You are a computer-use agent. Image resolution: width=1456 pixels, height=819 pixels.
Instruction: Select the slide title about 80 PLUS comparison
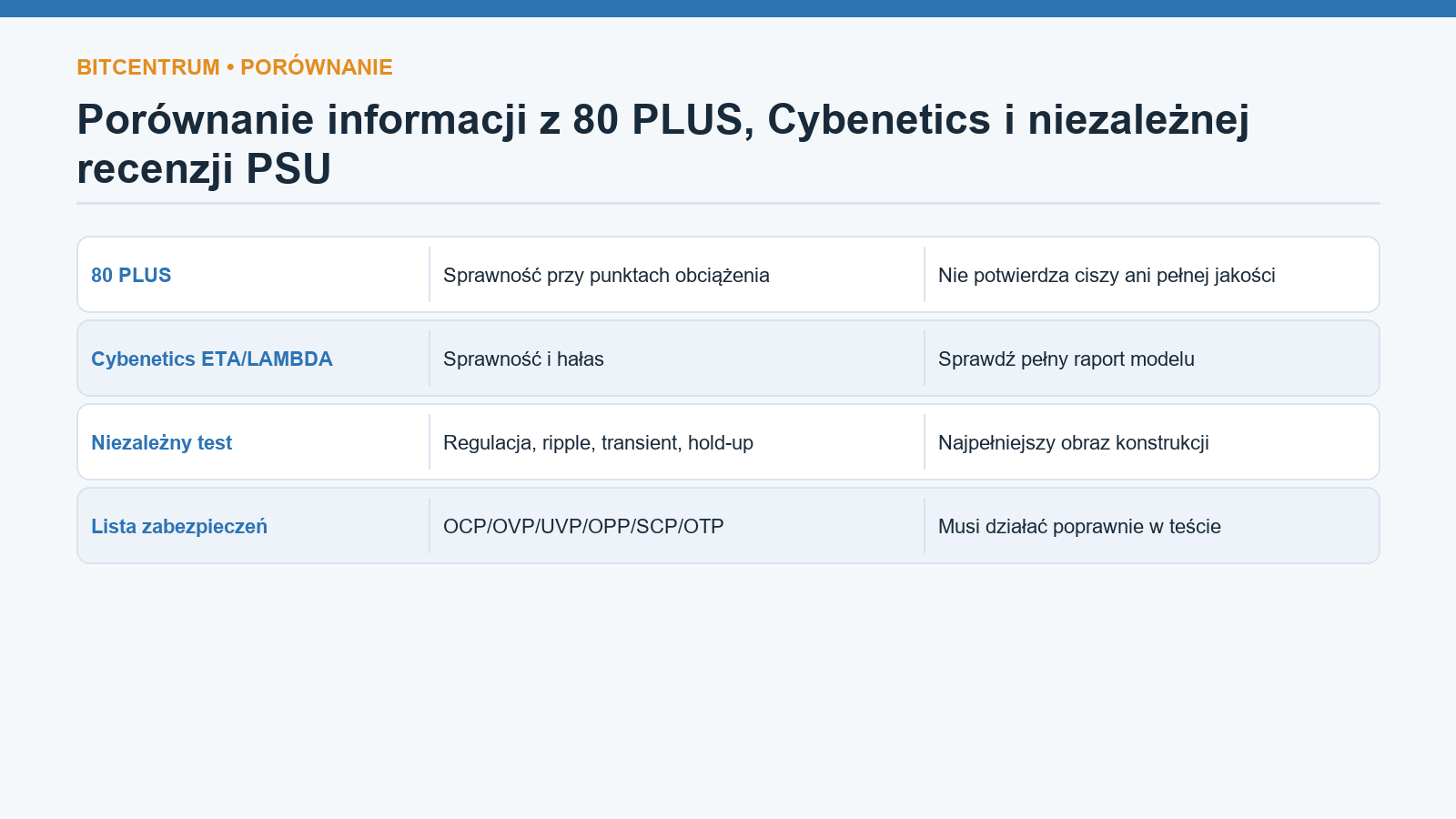click(x=663, y=144)
